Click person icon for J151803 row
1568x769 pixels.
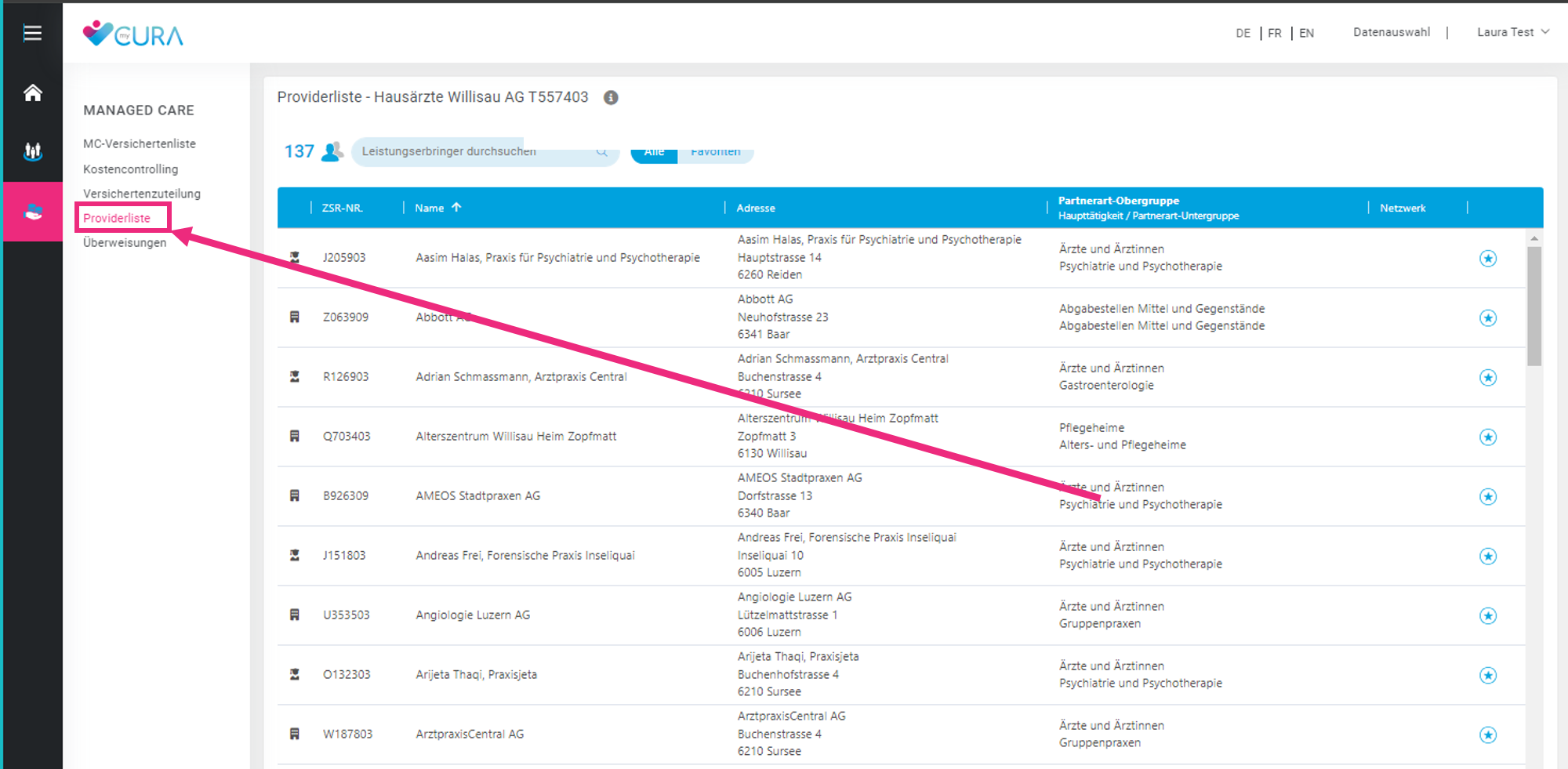(295, 555)
